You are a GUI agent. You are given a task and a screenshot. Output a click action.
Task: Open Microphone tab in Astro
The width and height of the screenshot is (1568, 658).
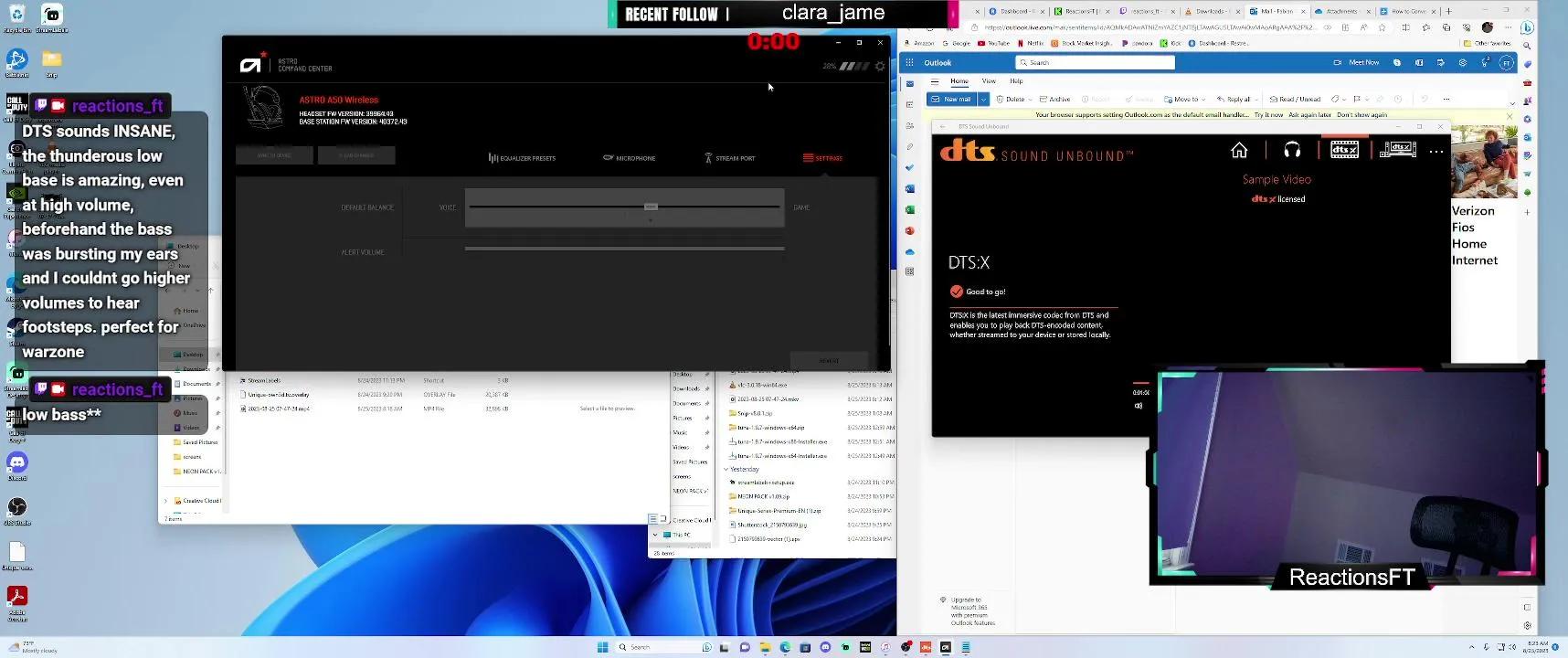630,158
